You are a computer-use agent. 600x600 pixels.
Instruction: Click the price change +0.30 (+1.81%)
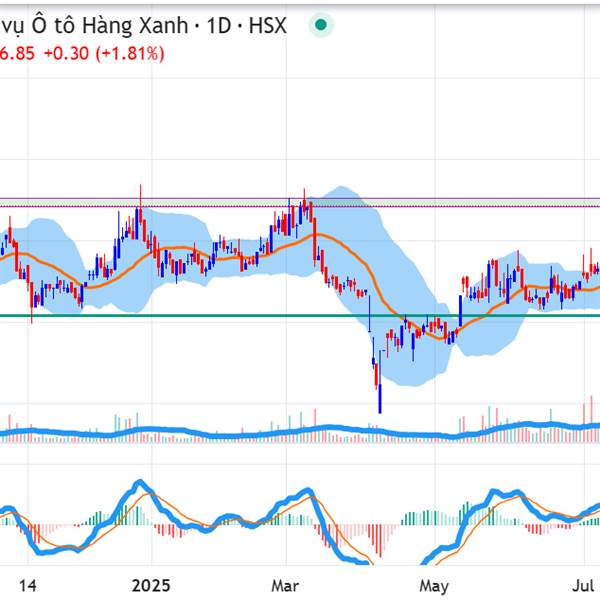pyautogui.click(x=104, y=53)
